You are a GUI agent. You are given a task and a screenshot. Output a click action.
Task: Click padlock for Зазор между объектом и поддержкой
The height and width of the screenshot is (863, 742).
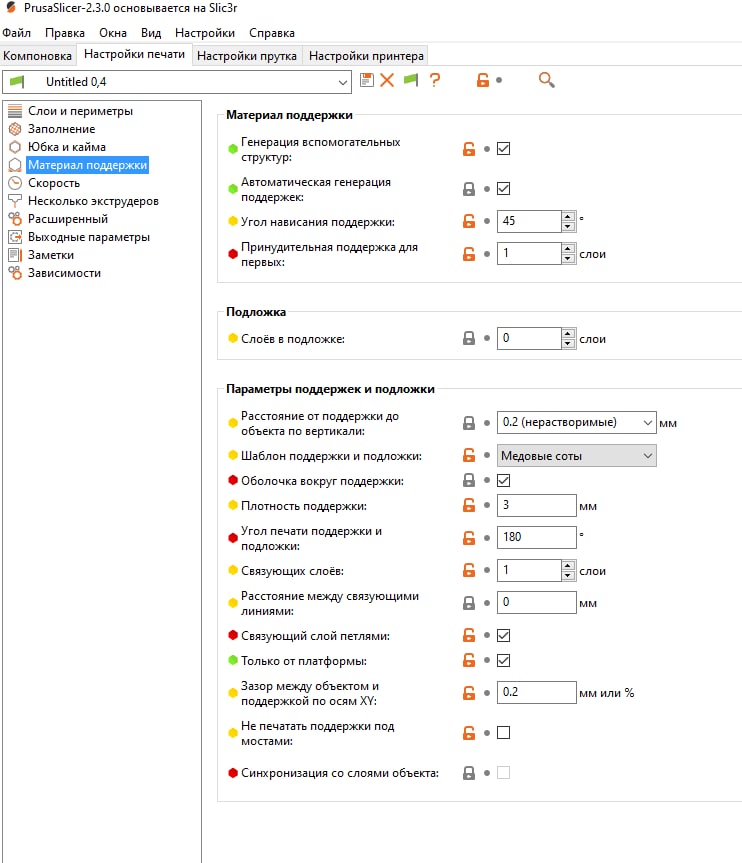pos(468,693)
